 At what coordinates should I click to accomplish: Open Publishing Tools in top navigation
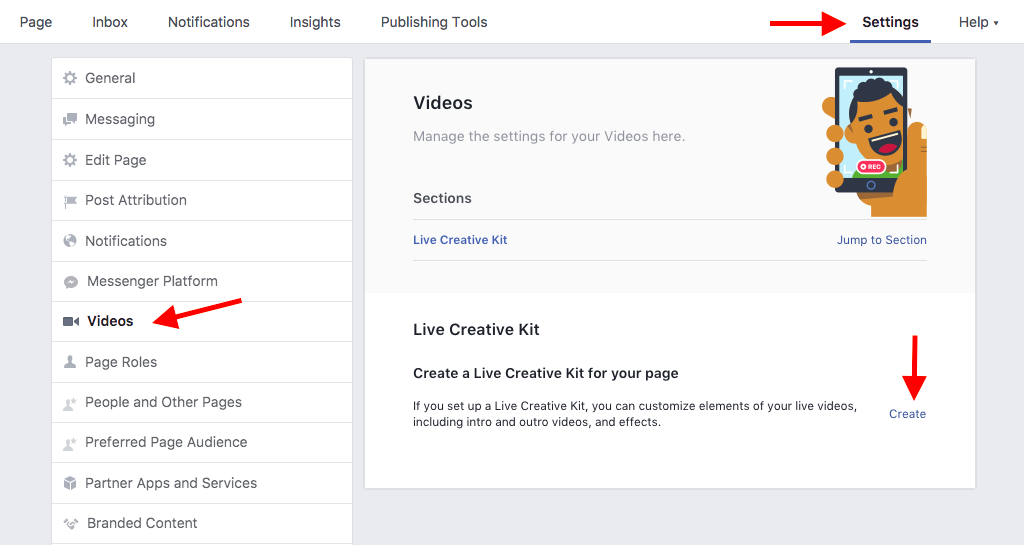[434, 22]
